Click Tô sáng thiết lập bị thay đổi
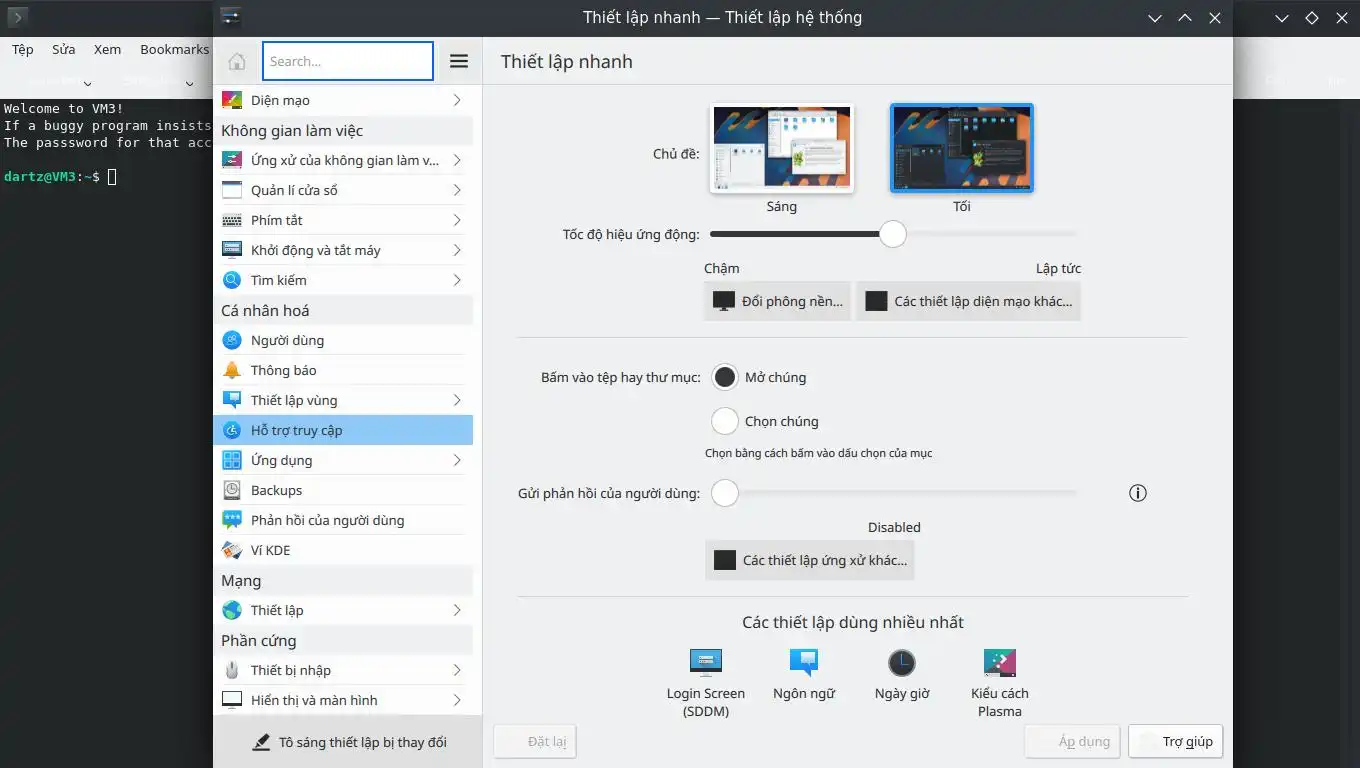The image size is (1360, 768). click(x=348, y=742)
